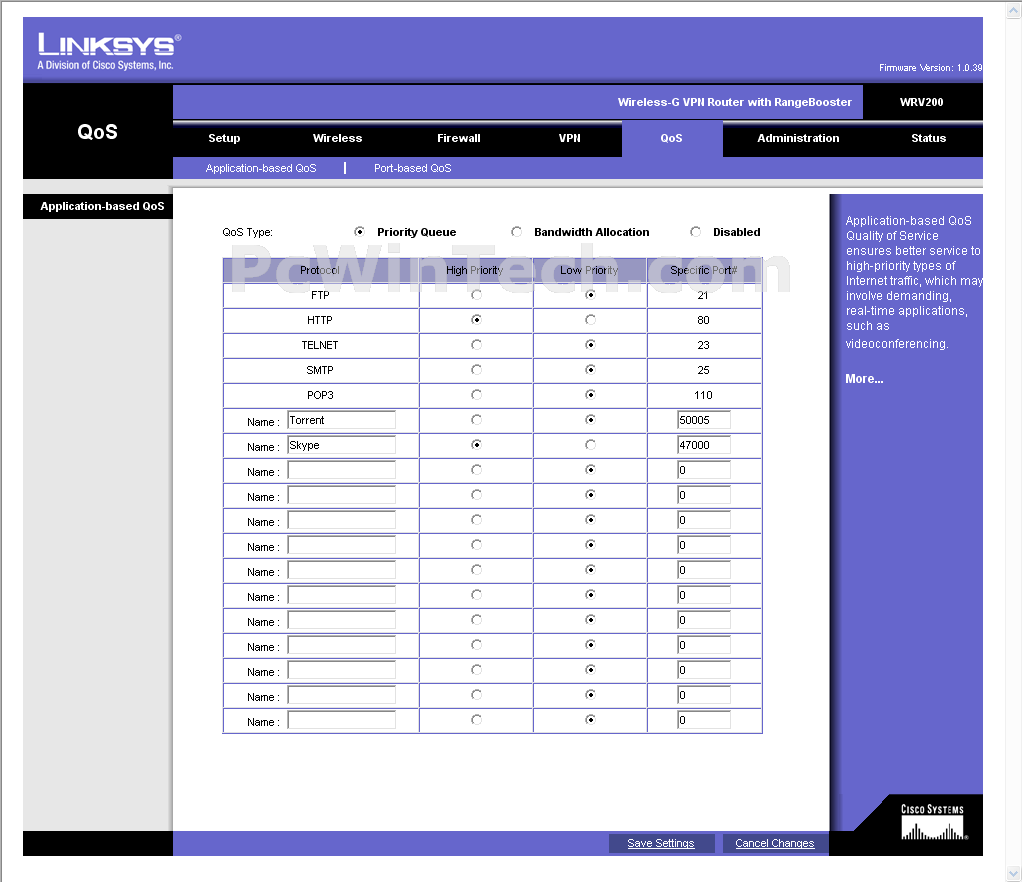Screen dimensions: 1022x882
Task: Click the HTTP protocol cell
Action: click(320, 320)
